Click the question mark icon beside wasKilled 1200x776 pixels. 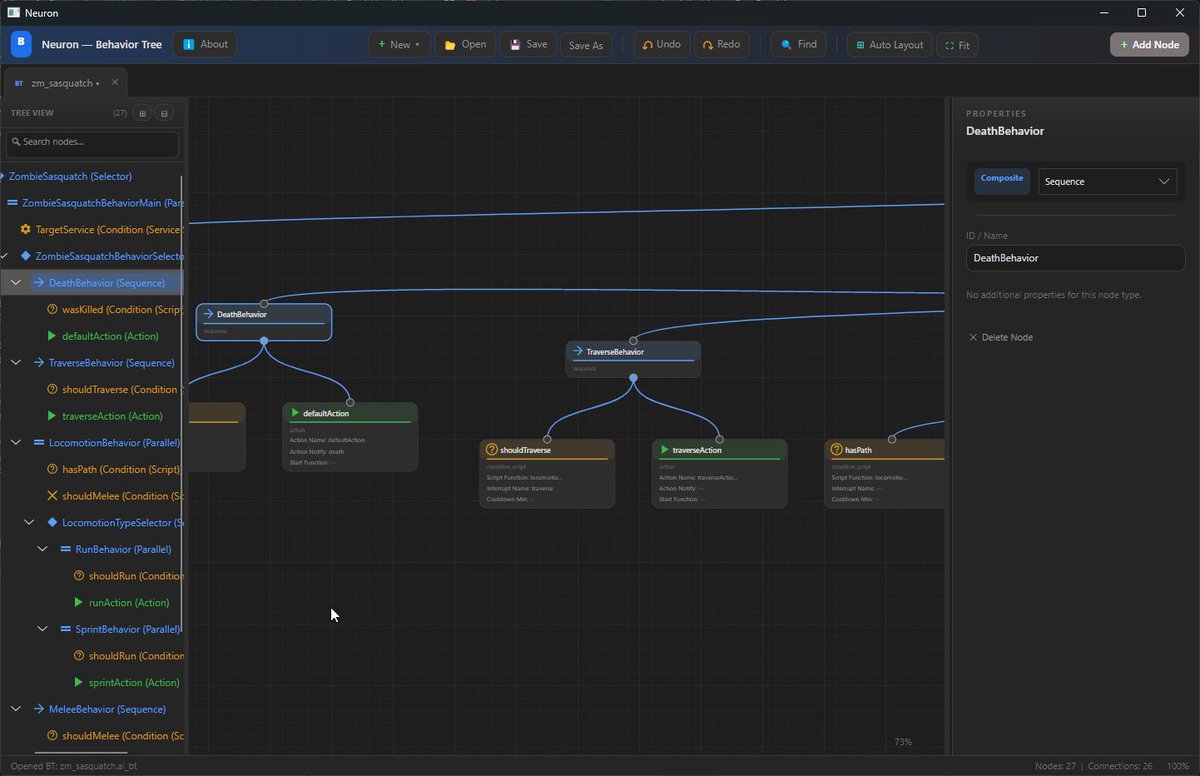(53, 309)
